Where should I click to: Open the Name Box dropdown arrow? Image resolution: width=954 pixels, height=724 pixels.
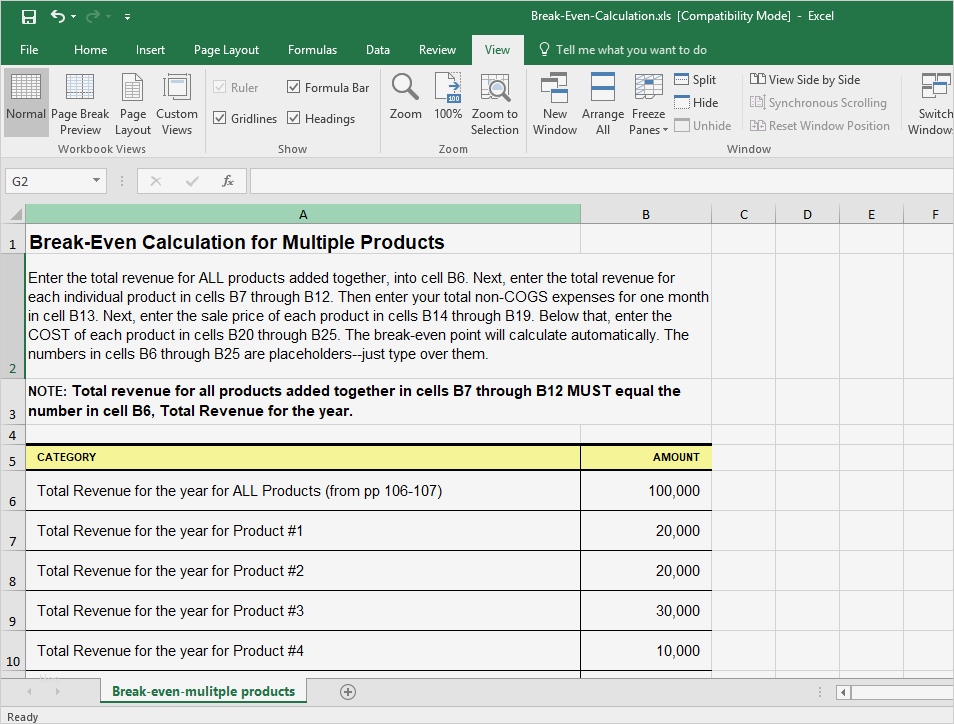point(97,181)
